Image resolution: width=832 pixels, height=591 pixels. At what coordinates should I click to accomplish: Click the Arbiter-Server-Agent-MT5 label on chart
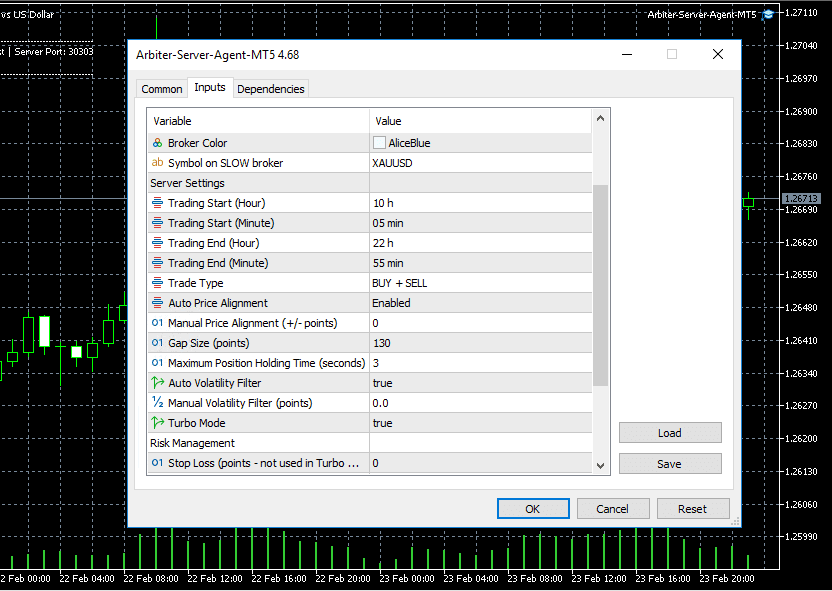click(701, 15)
